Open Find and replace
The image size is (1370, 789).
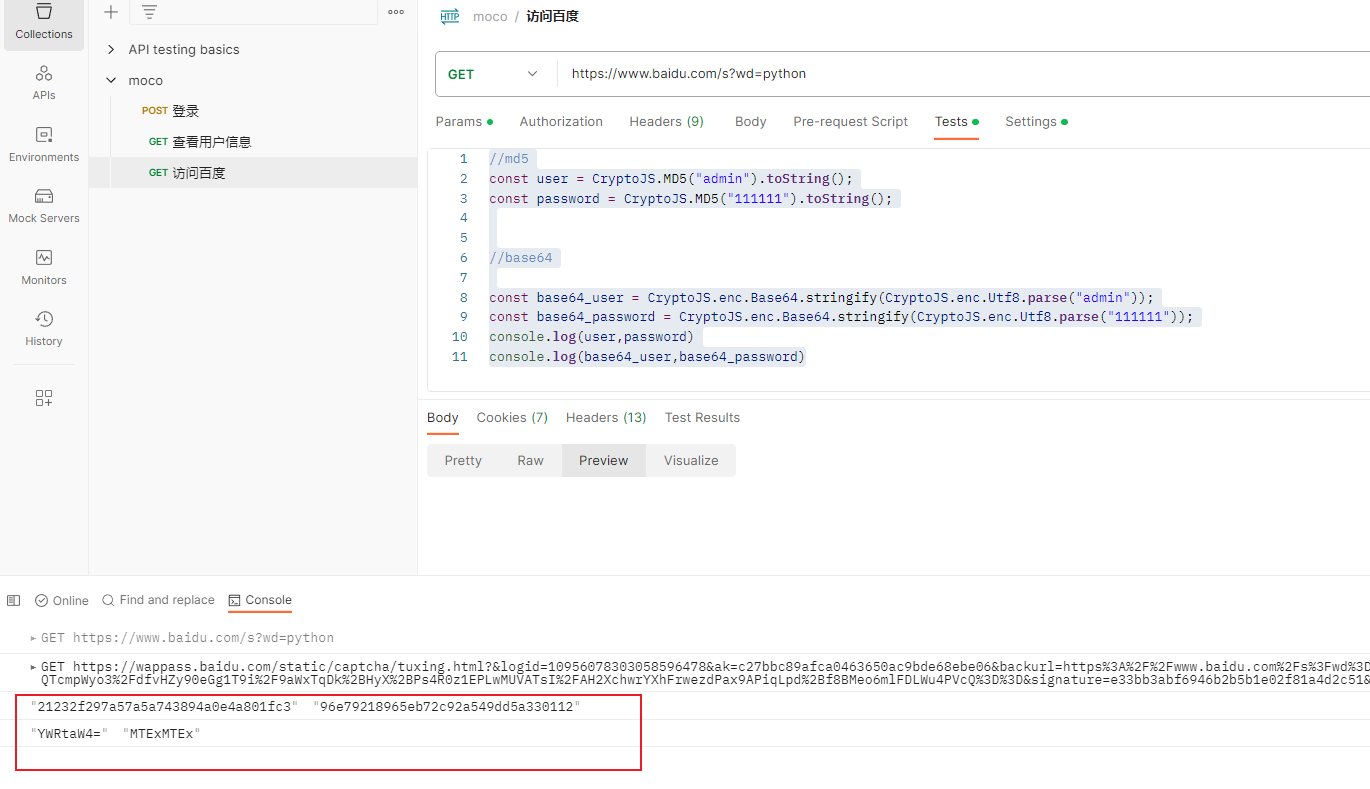click(x=158, y=600)
